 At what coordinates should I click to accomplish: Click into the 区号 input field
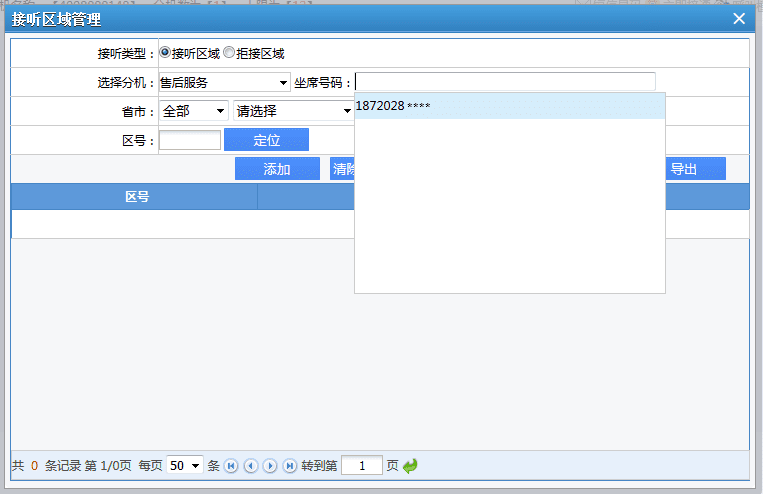pyautogui.click(x=189, y=140)
